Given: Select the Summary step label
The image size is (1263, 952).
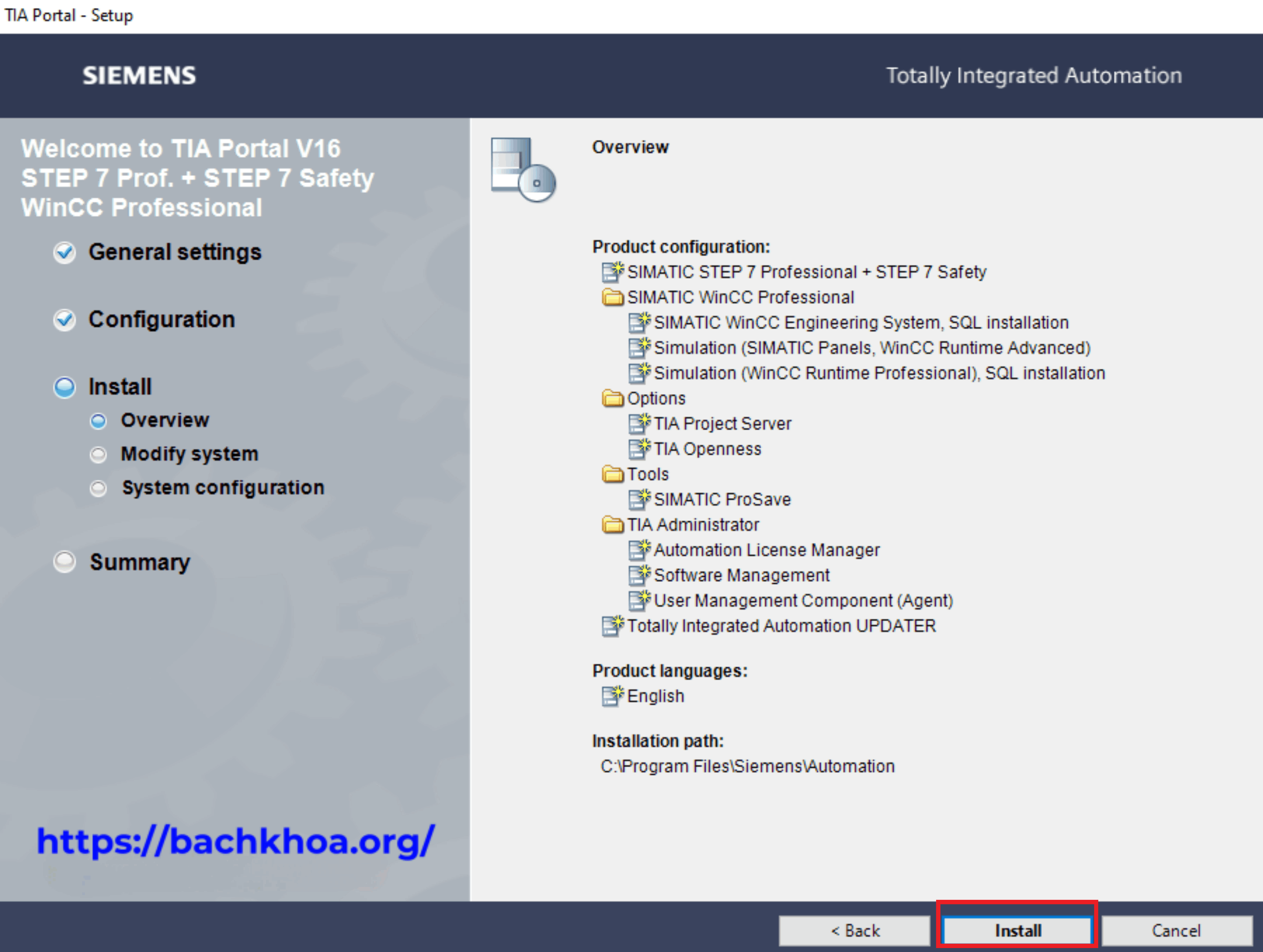Looking at the screenshot, I should click(140, 562).
